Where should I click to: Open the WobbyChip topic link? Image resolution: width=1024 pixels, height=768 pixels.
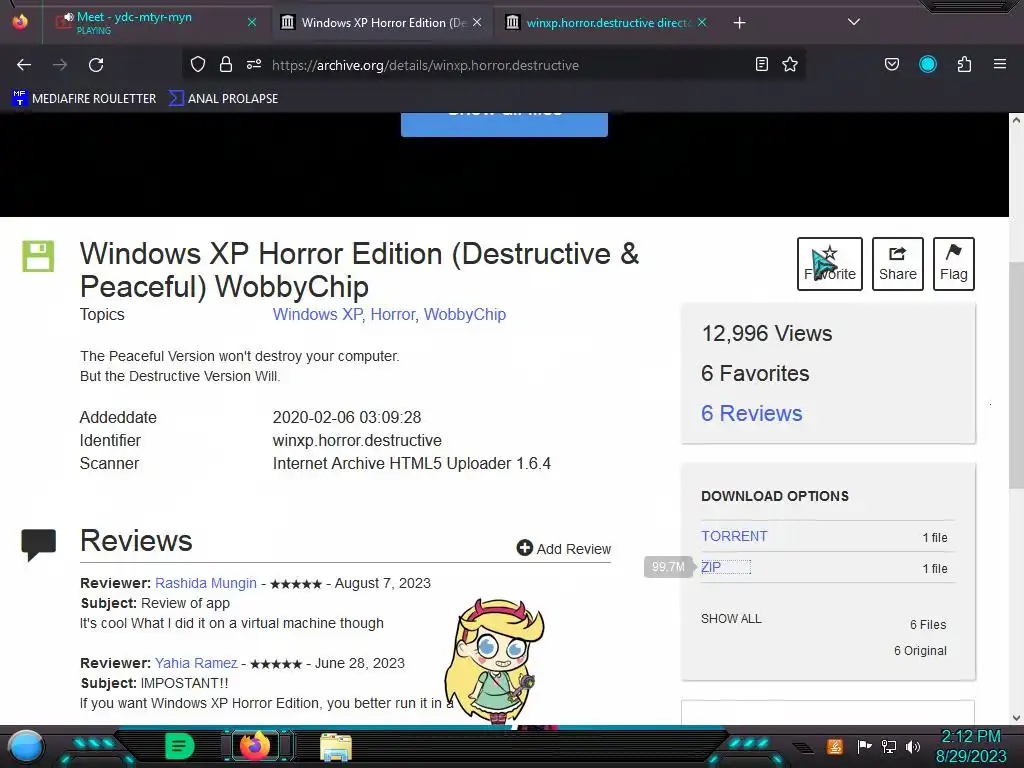(465, 314)
